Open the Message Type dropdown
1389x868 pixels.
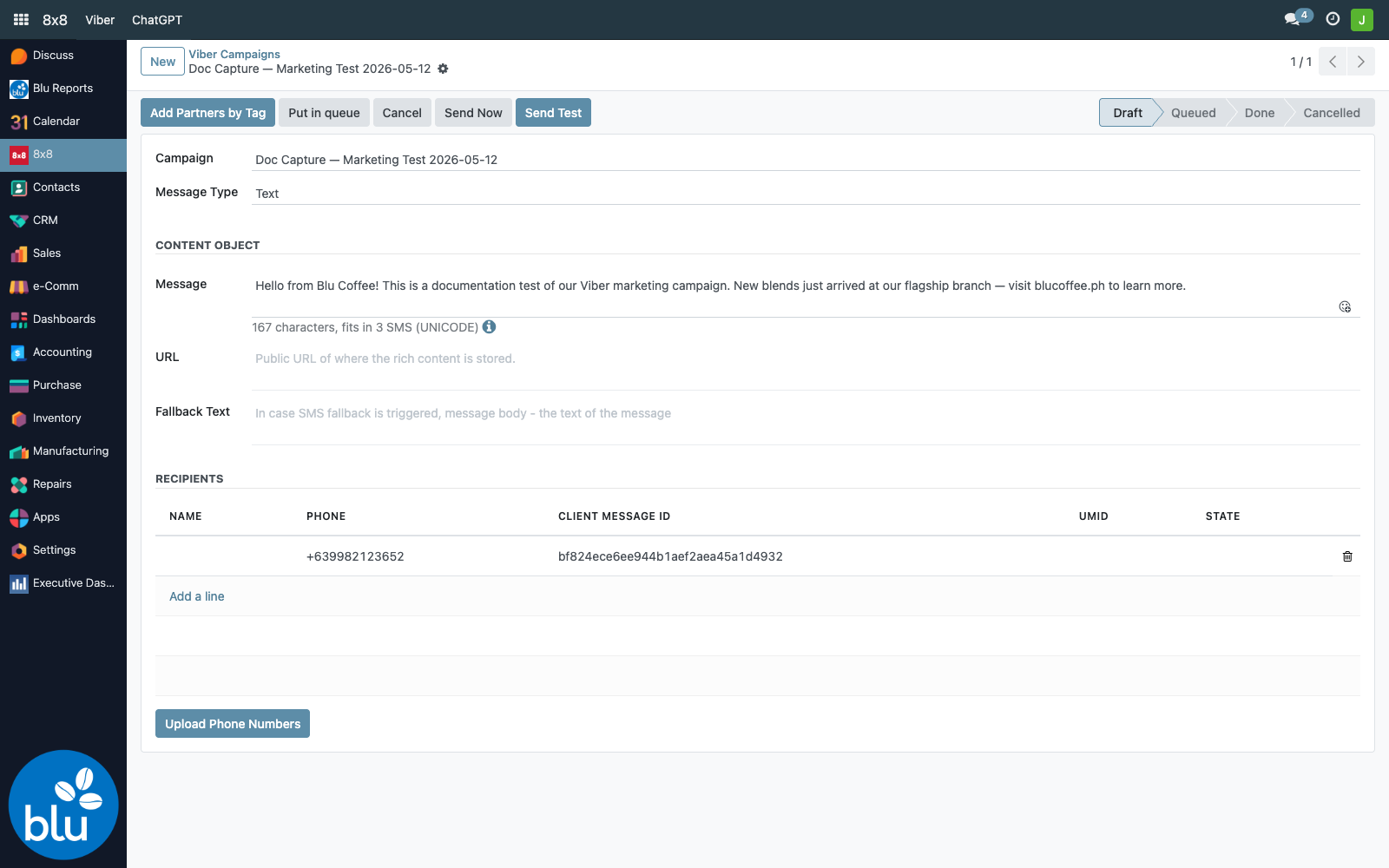[x=806, y=194]
